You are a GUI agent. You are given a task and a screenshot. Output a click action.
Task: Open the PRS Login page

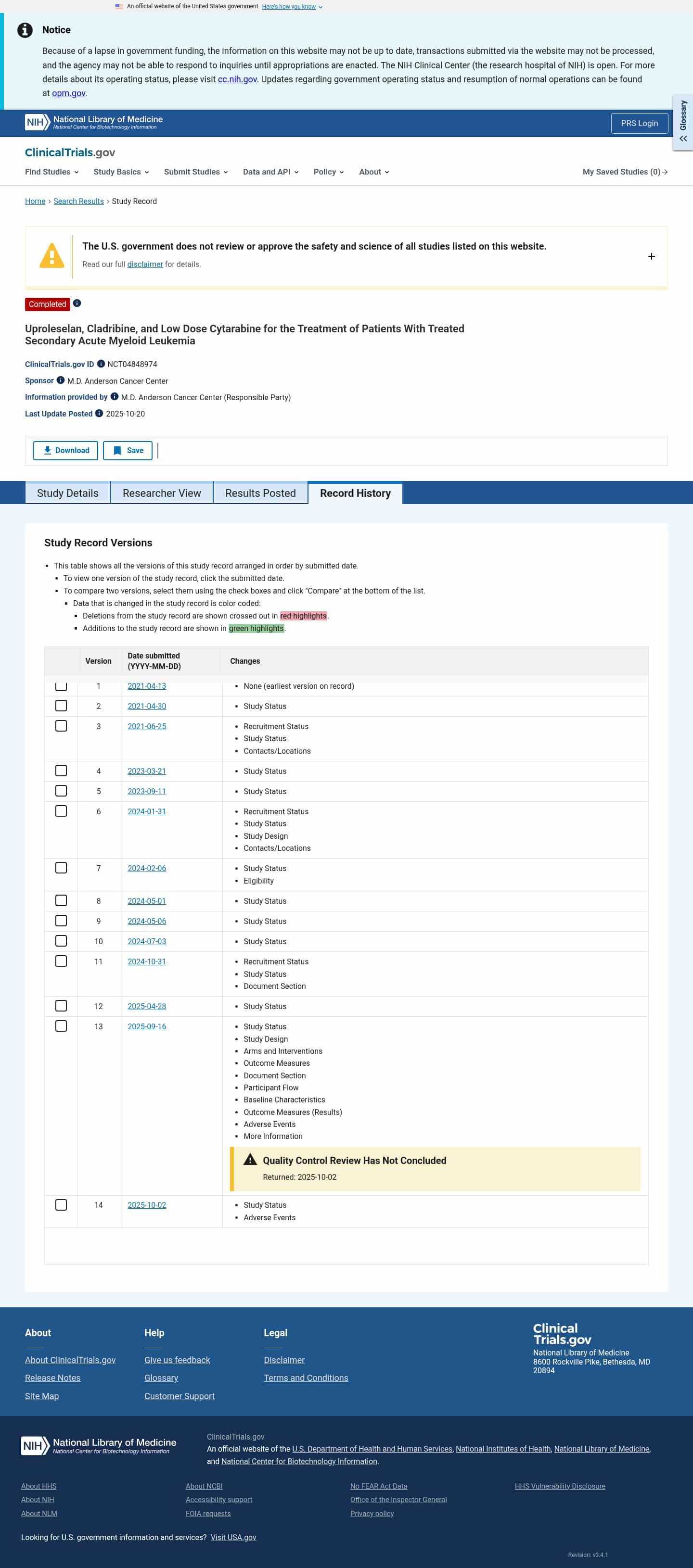pyautogui.click(x=640, y=123)
